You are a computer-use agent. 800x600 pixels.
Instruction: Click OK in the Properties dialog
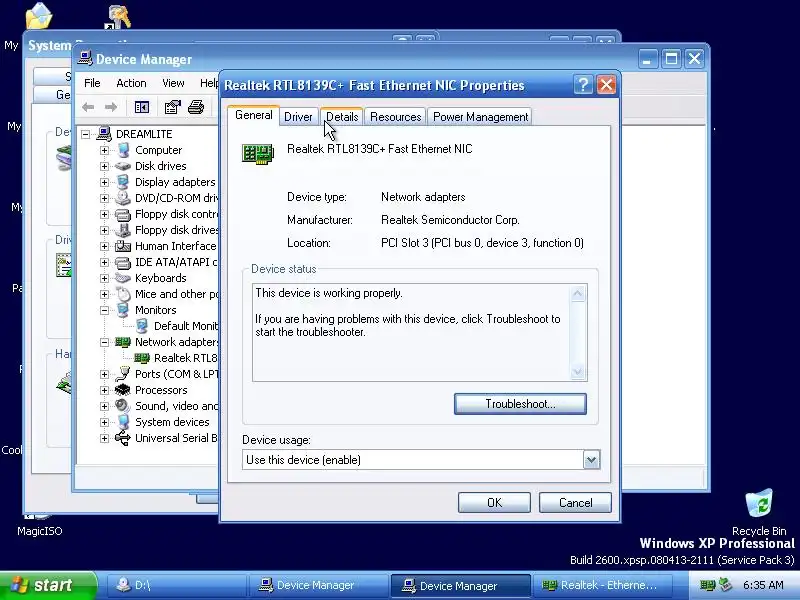pos(494,503)
